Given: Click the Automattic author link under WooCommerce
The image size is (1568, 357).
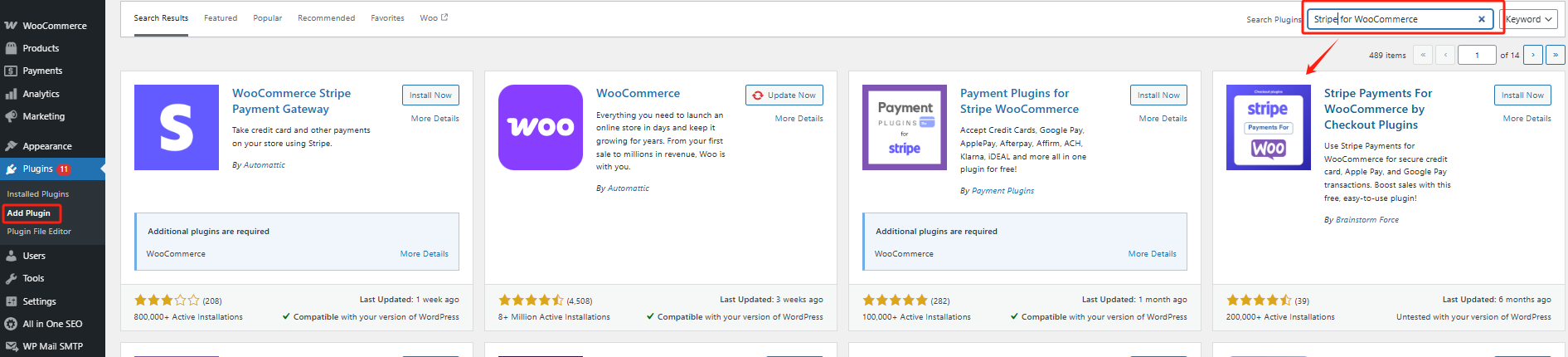Looking at the screenshot, I should 628,188.
